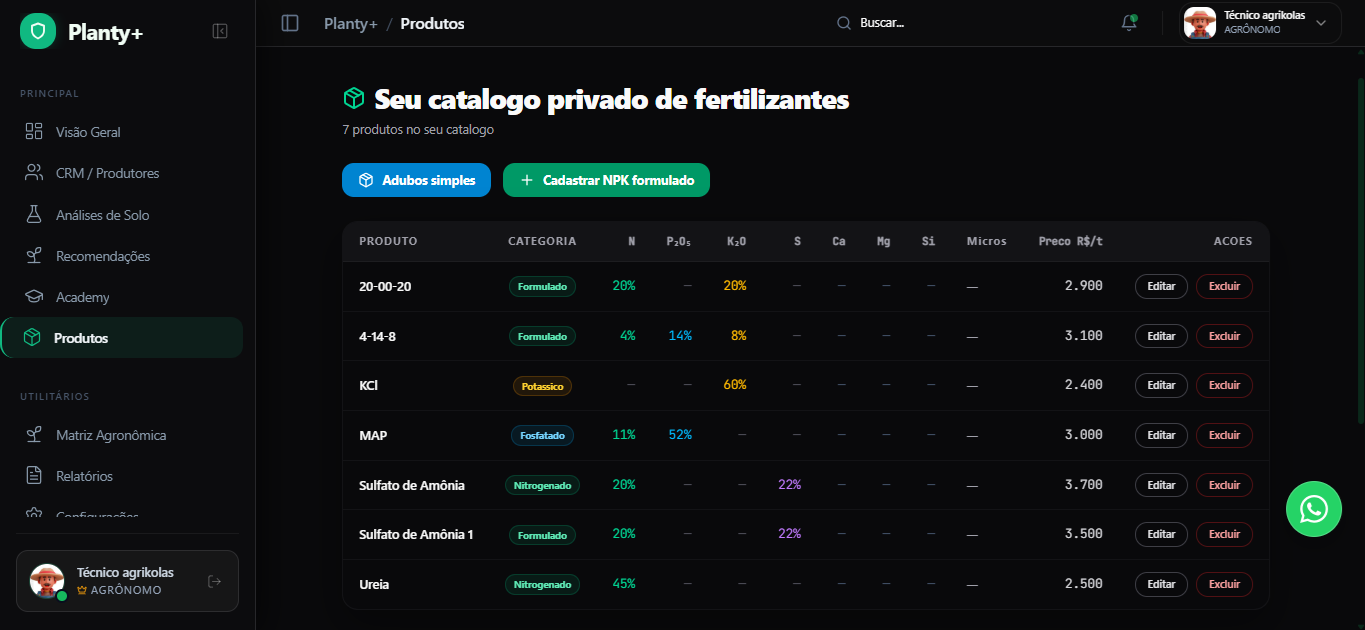Delete the Ureia product

pyautogui.click(x=1223, y=584)
